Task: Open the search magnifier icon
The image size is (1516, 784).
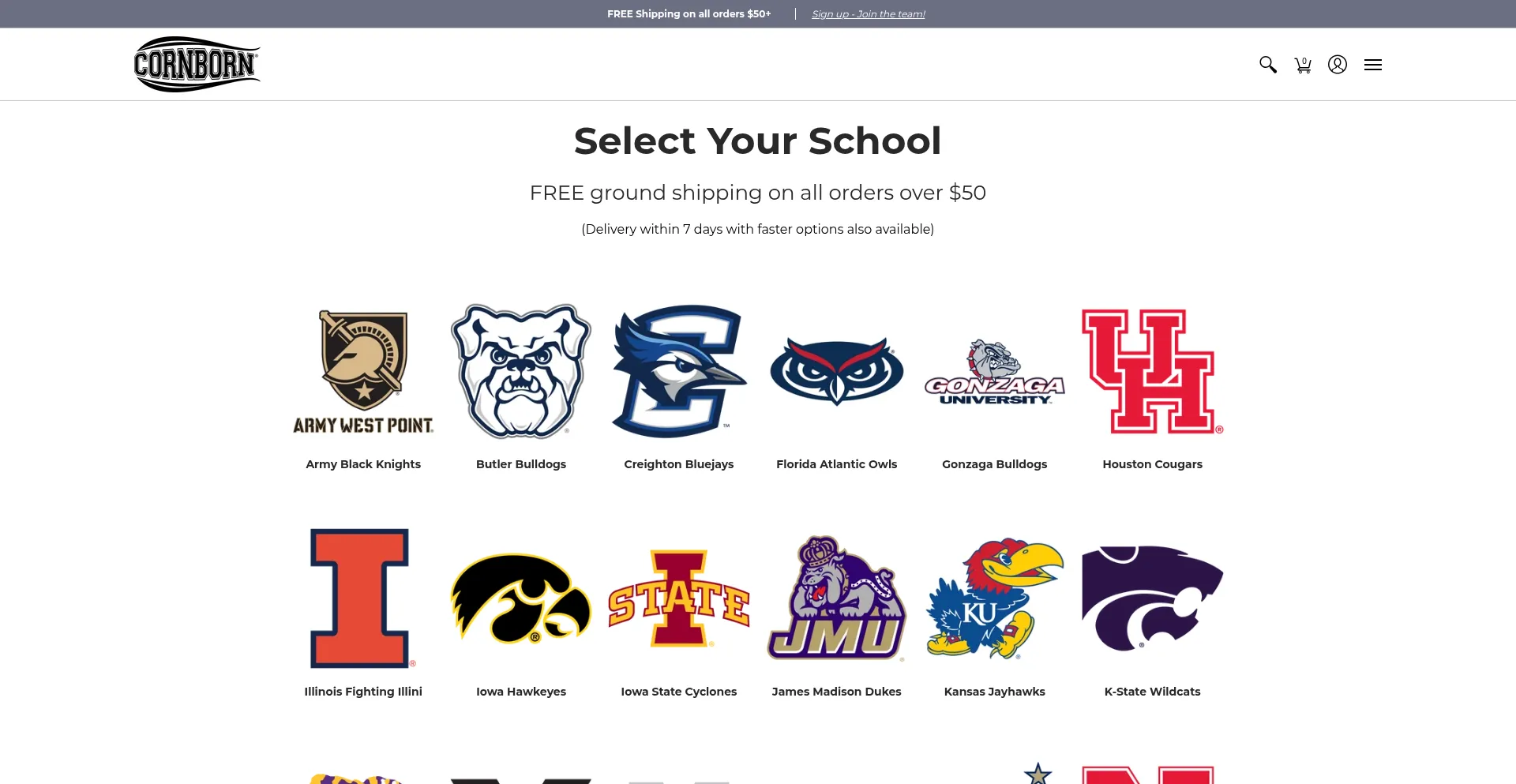Action: tap(1267, 65)
